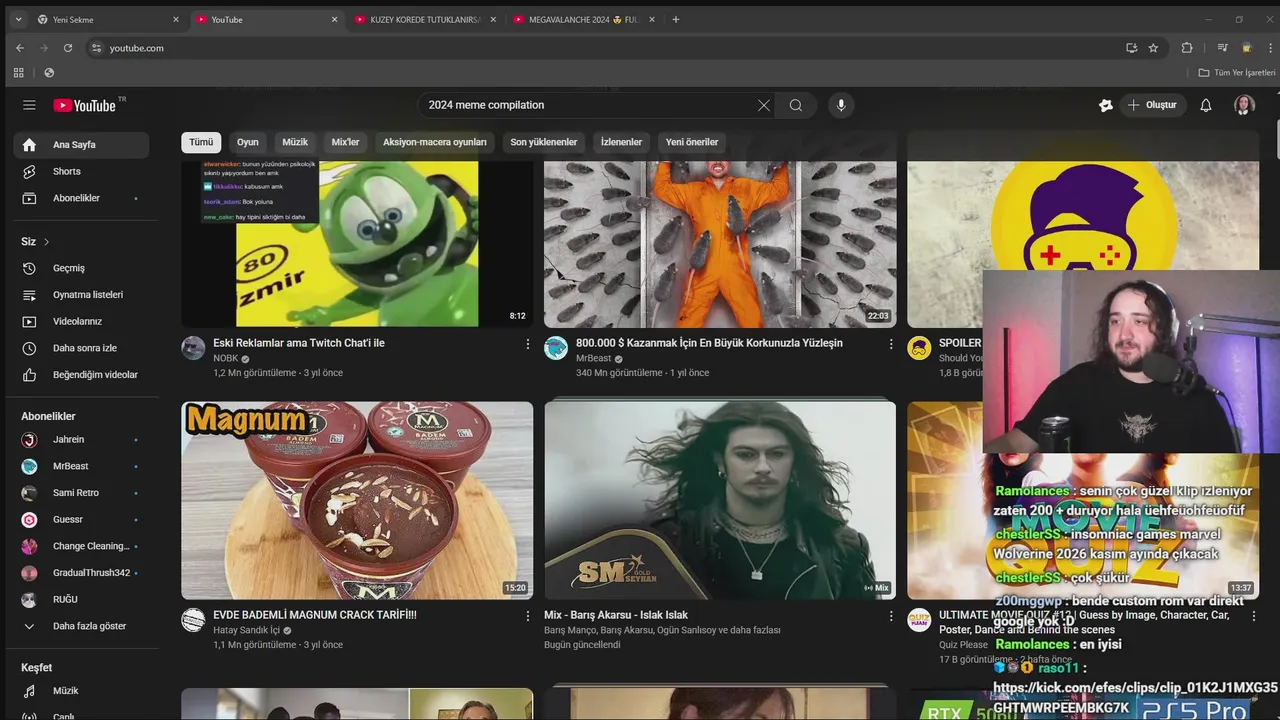
Task: Open the account avatar menu
Action: click(x=1244, y=105)
